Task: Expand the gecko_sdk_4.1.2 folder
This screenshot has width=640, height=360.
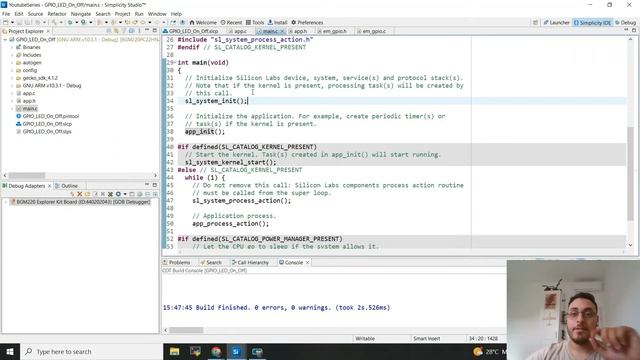Action: pyautogui.click(x=12, y=78)
